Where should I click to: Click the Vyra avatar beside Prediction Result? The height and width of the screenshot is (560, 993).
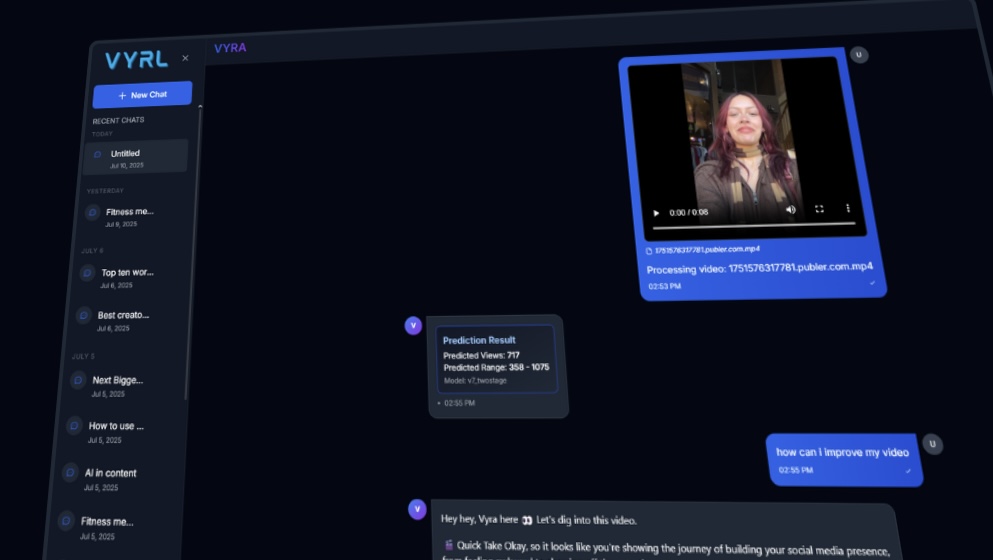[413, 326]
